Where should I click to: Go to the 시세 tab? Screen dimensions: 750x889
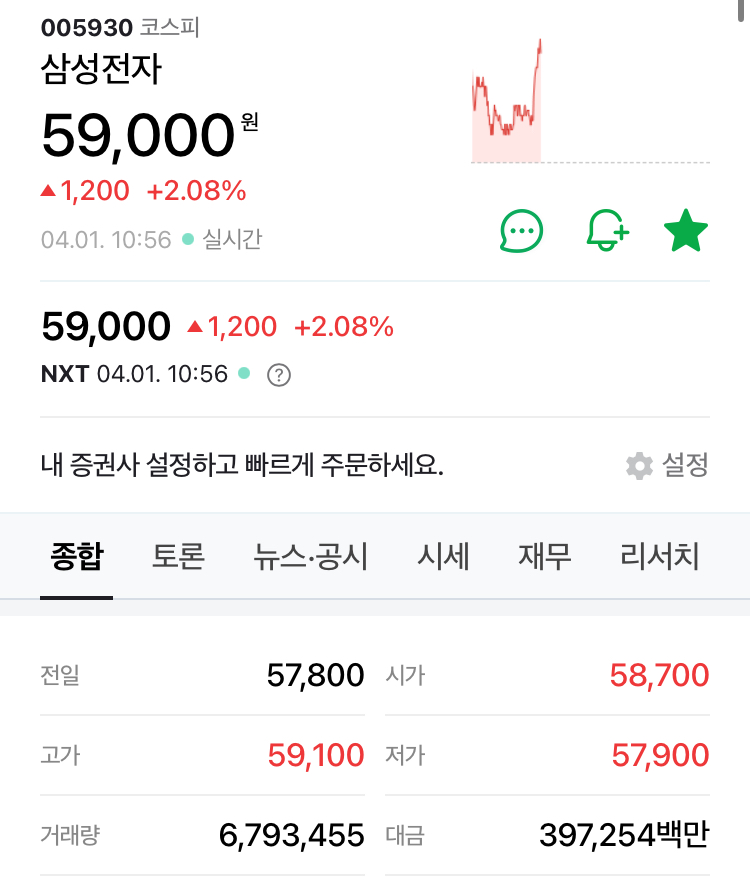pos(443,556)
